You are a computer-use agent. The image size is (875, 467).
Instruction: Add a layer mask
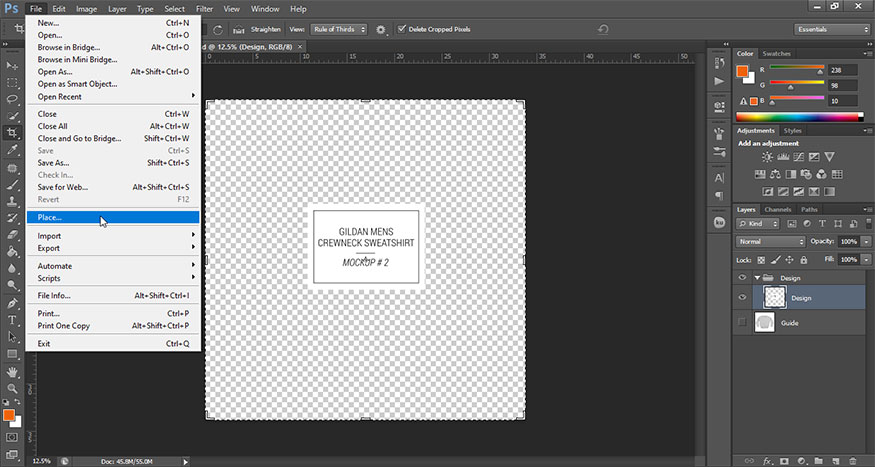click(x=784, y=461)
